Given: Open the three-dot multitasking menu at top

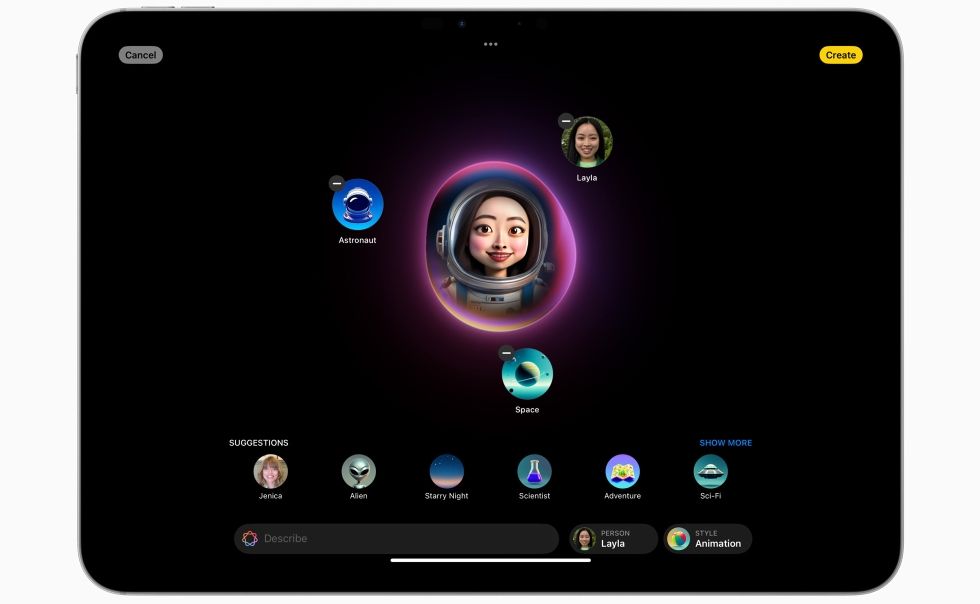Looking at the screenshot, I should (491, 44).
